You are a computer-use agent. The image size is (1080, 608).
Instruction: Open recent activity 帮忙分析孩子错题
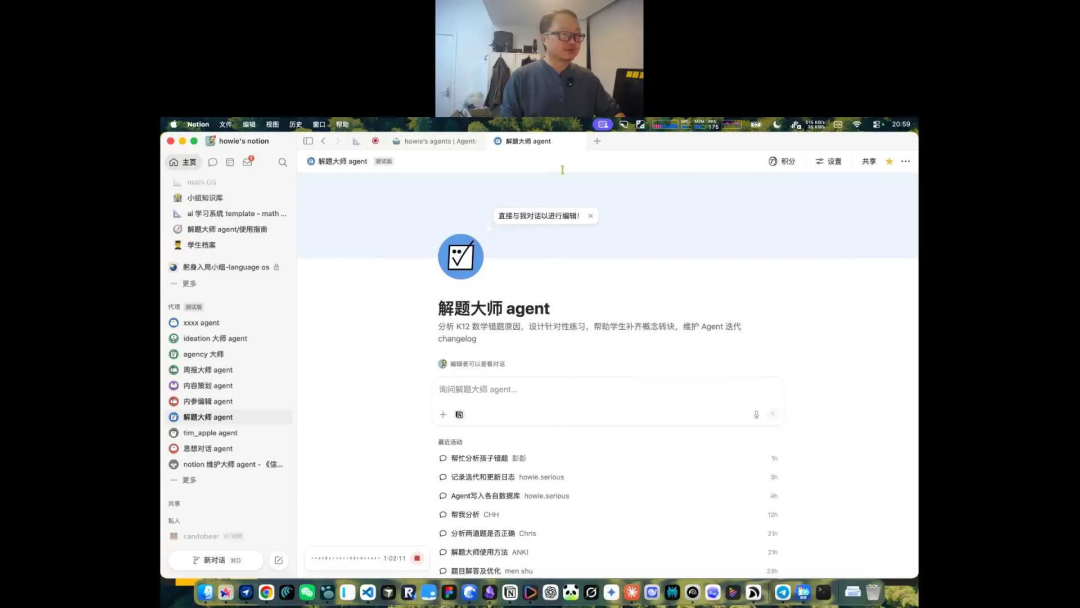(x=608, y=459)
